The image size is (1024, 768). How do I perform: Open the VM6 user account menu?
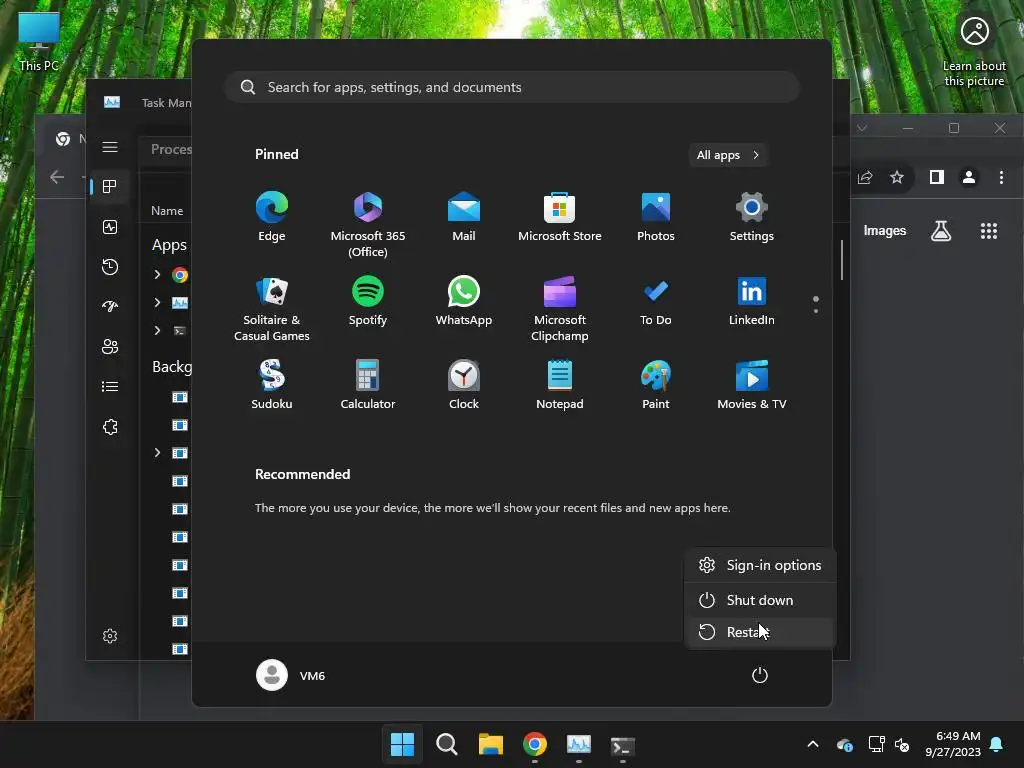point(291,675)
